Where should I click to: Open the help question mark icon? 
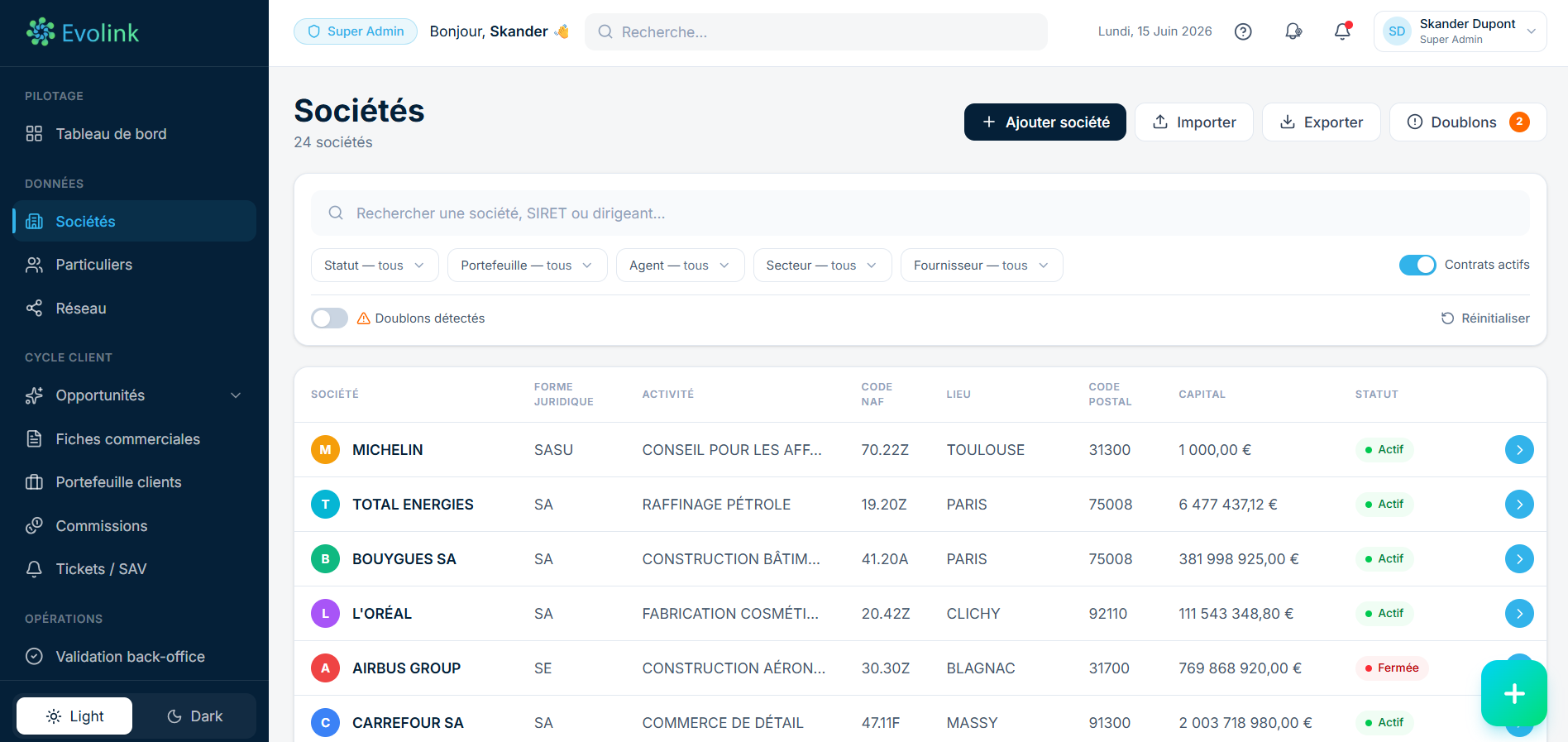pos(1243,31)
